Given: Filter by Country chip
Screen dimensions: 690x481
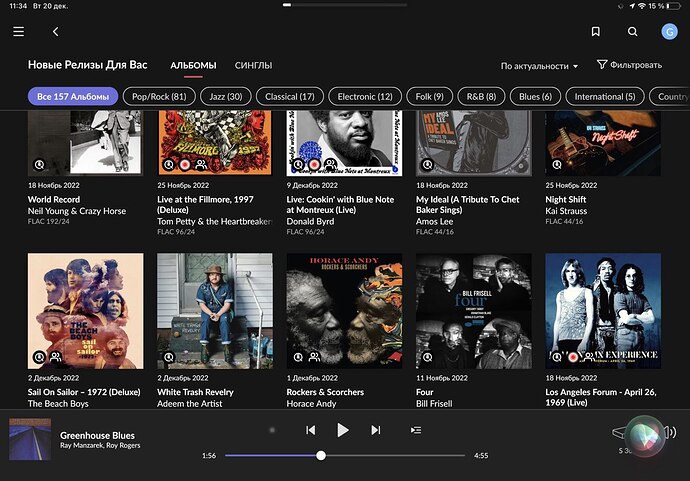Looking at the screenshot, I should [670, 96].
